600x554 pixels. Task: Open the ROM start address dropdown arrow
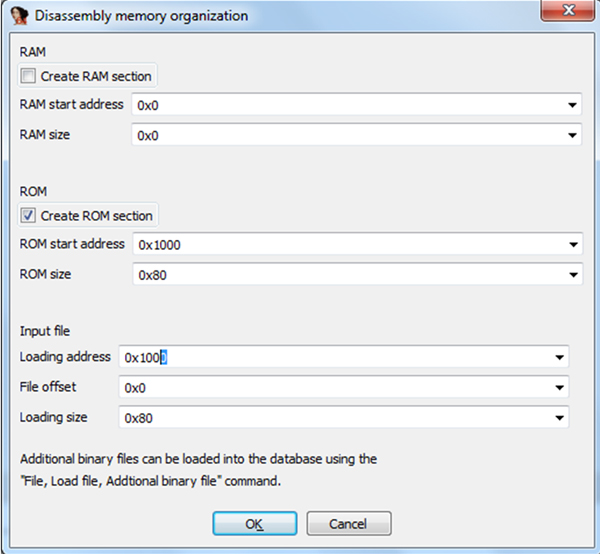coord(572,244)
